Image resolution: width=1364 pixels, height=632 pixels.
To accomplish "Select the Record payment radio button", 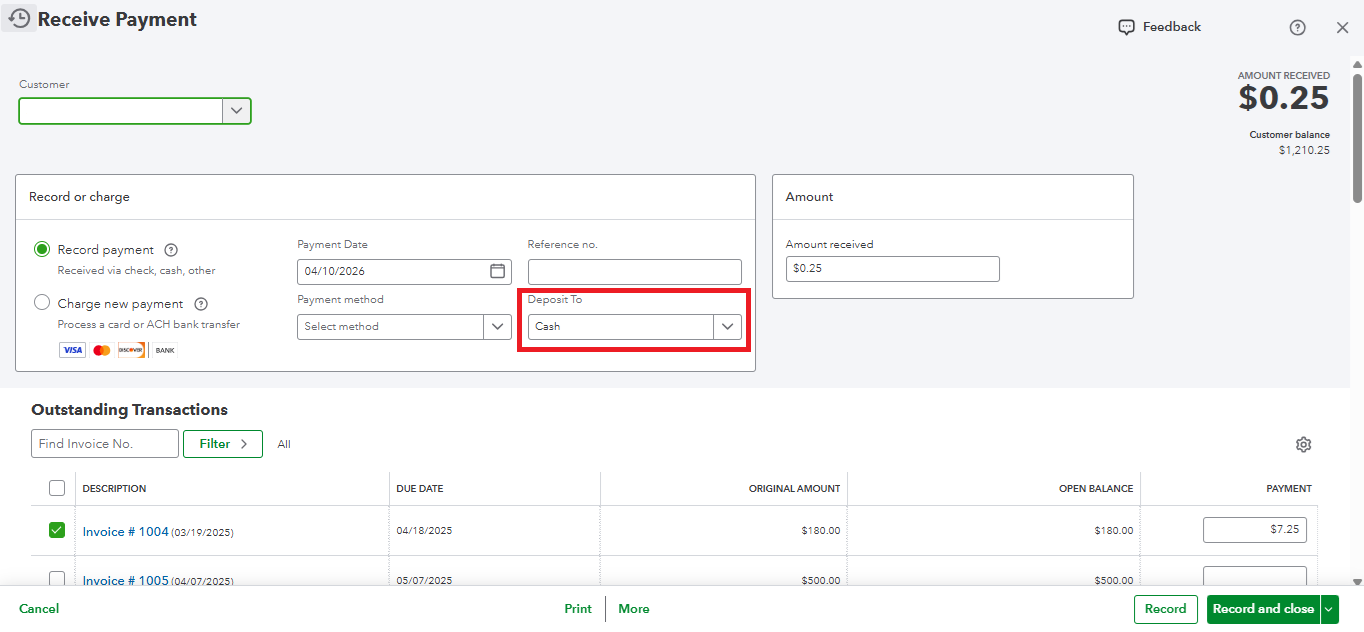I will (x=42, y=249).
